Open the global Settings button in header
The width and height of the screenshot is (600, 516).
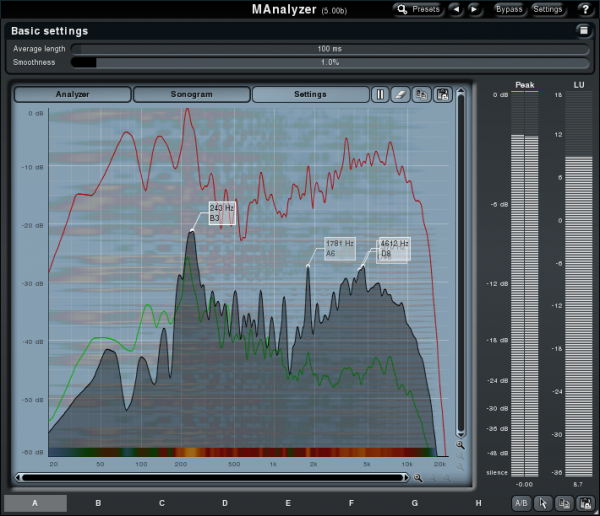click(547, 9)
